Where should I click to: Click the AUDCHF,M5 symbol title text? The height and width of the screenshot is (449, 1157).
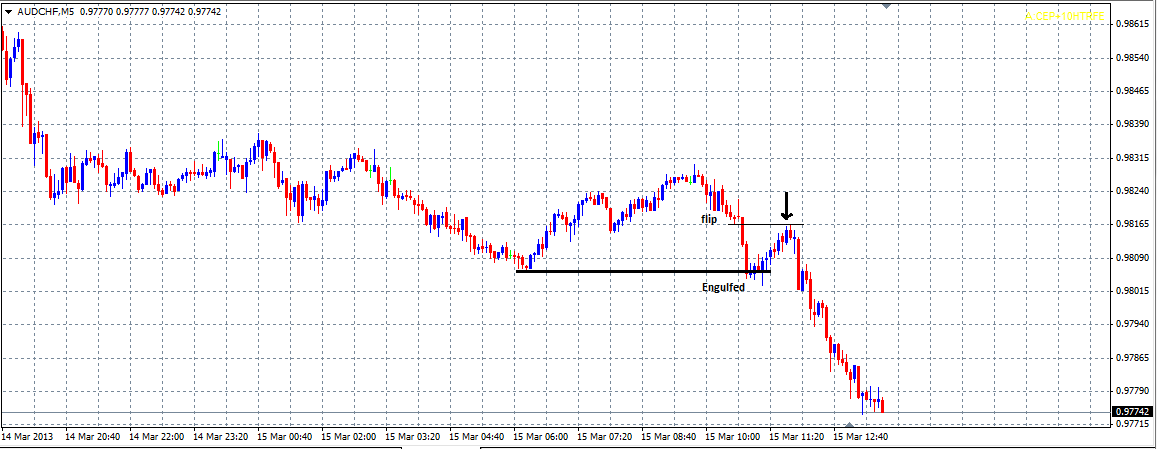(46, 11)
